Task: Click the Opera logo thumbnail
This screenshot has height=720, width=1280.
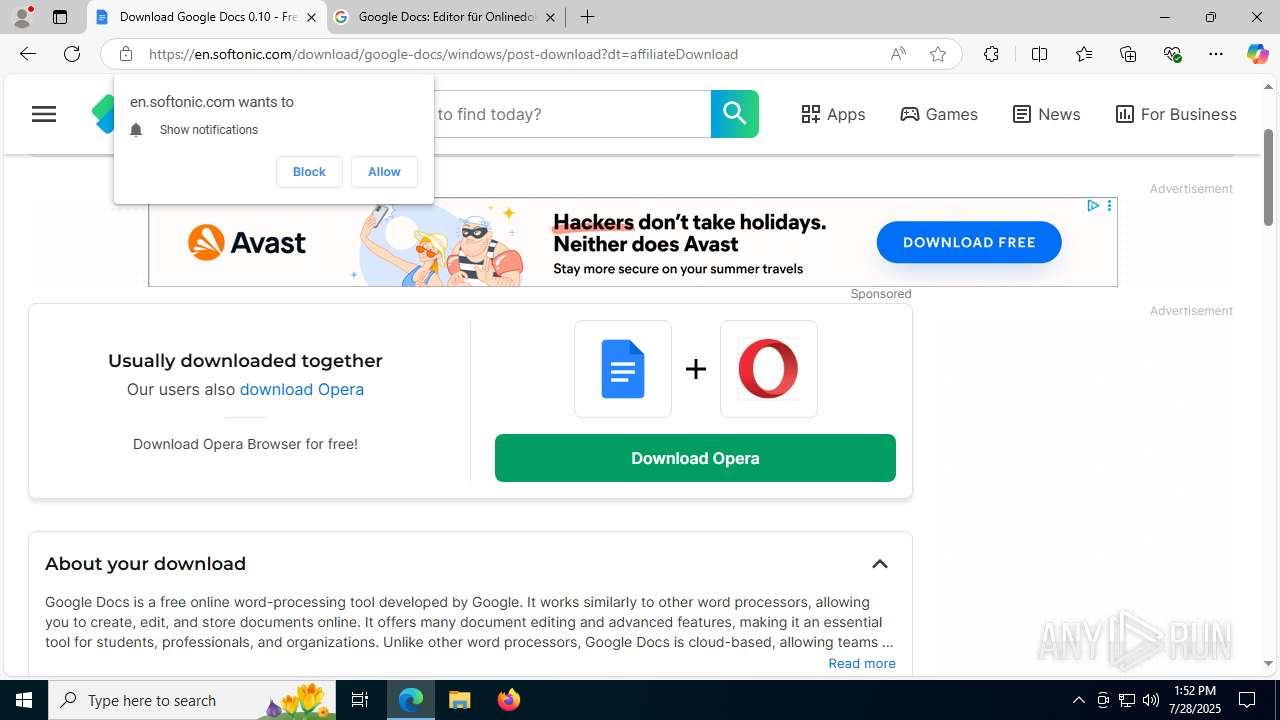Action: pos(769,369)
